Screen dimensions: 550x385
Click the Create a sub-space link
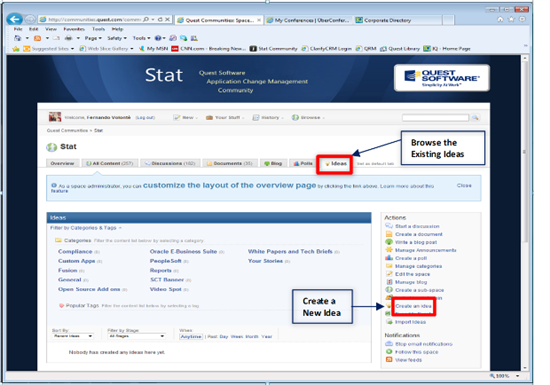coord(420,290)
